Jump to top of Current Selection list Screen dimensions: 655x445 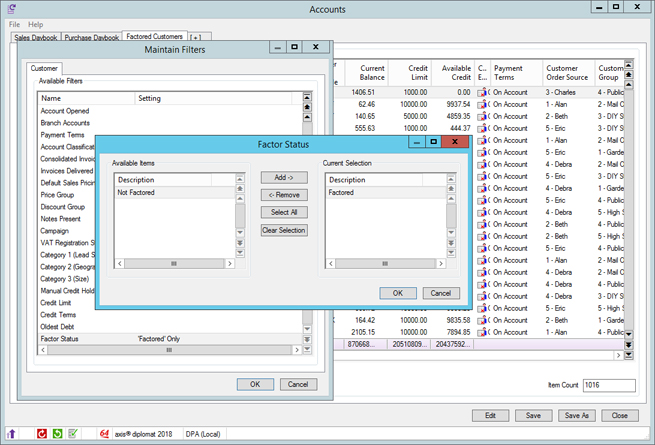click(x=451, y=179)
